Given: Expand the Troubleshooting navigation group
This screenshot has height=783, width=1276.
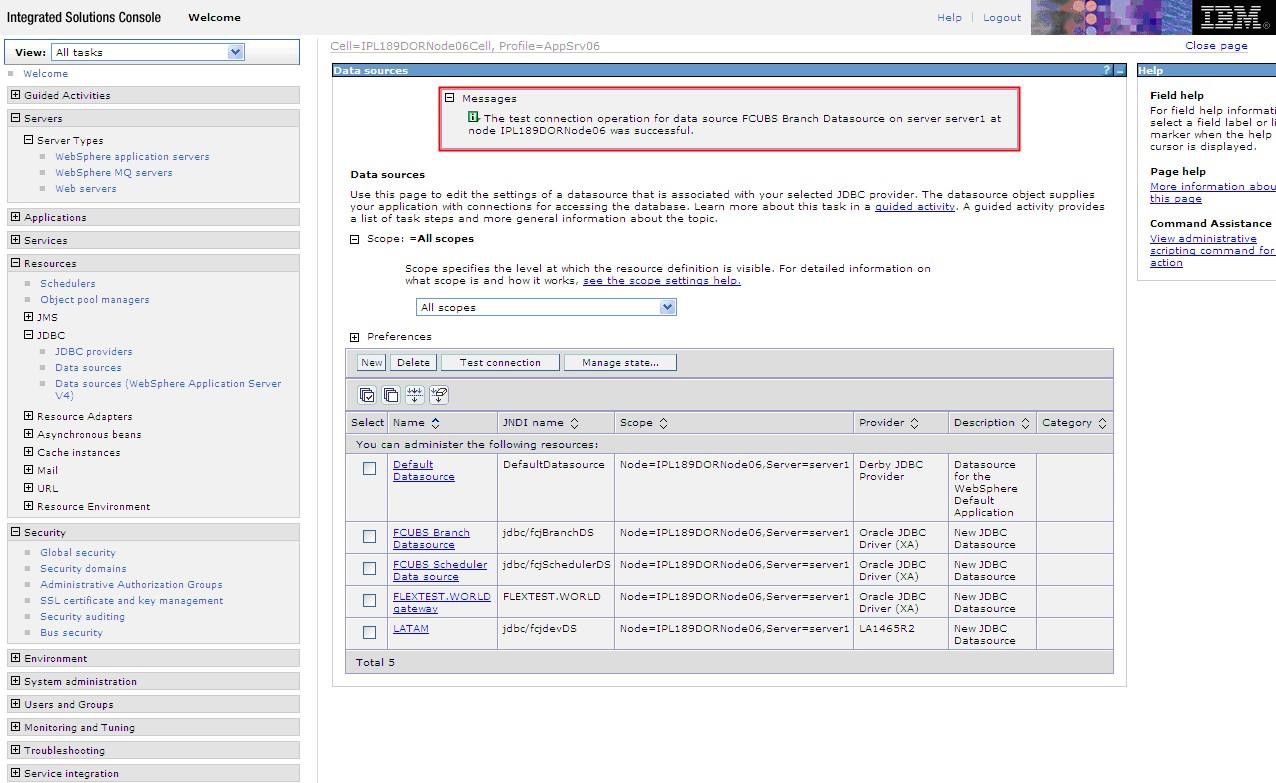Looking at the screenshot, I should click(15, 750).
